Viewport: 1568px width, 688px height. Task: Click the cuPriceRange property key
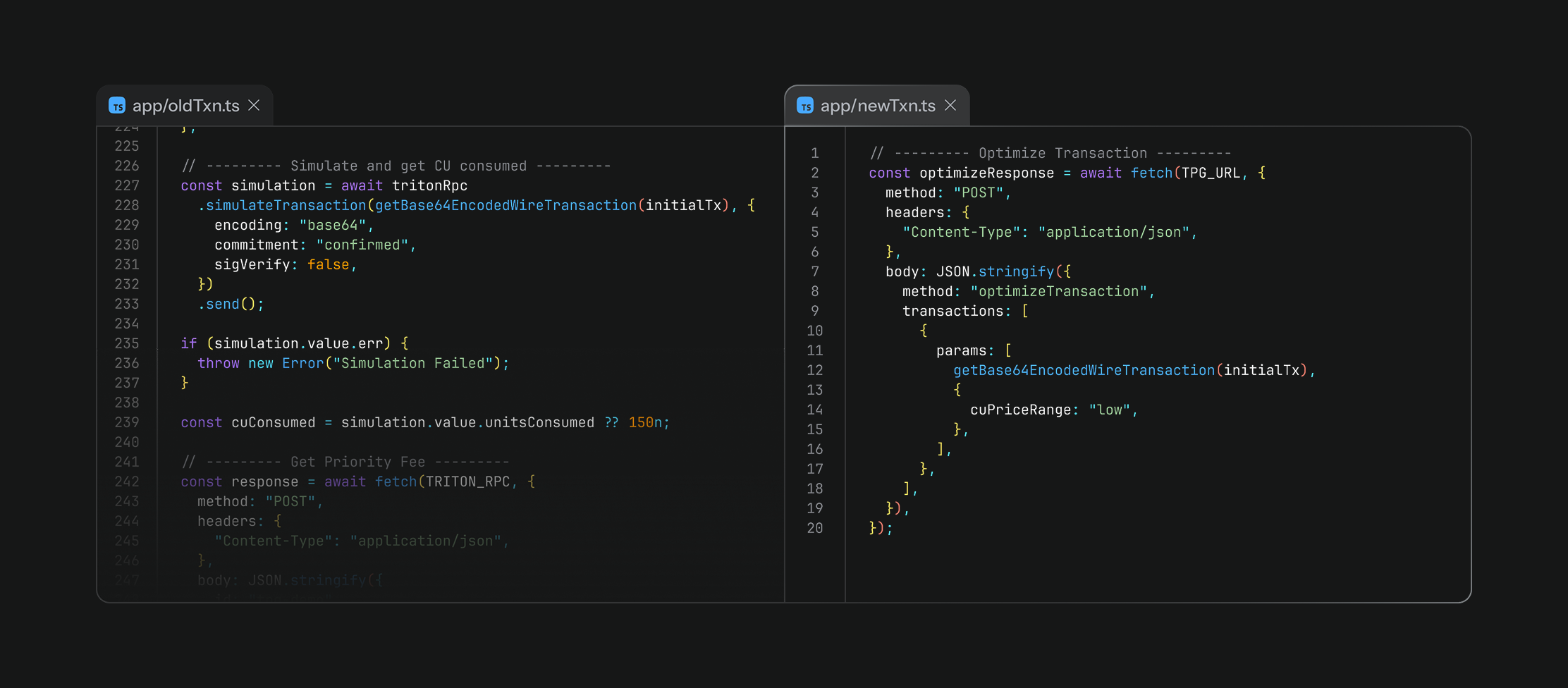1020,410
